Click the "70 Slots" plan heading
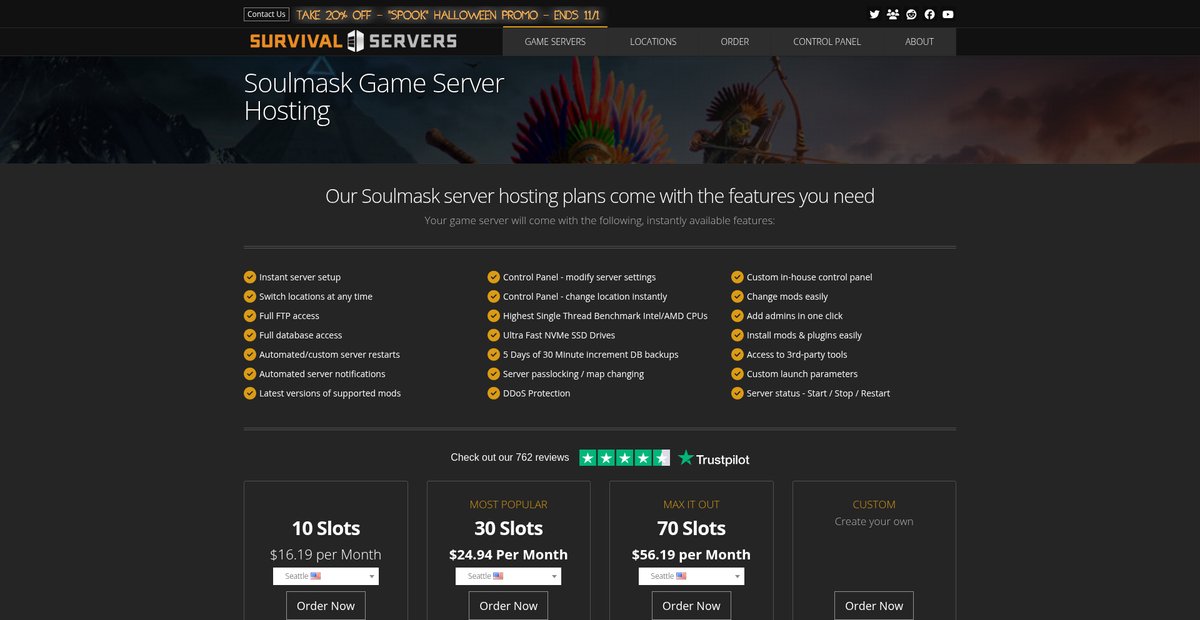 tap(691, 528)
